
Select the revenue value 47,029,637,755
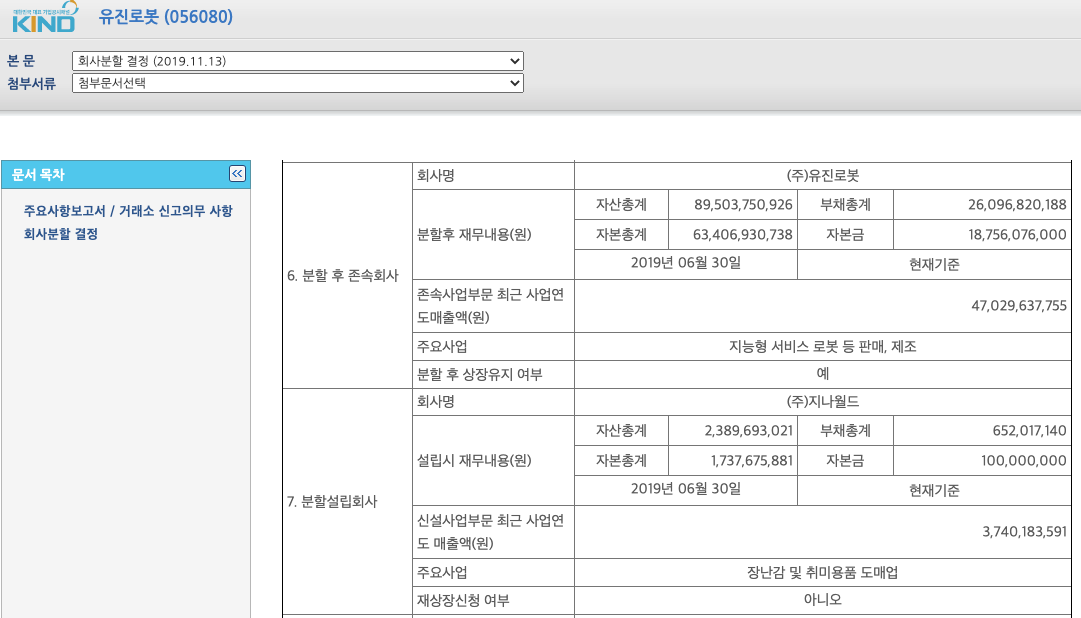[1019, 306]
